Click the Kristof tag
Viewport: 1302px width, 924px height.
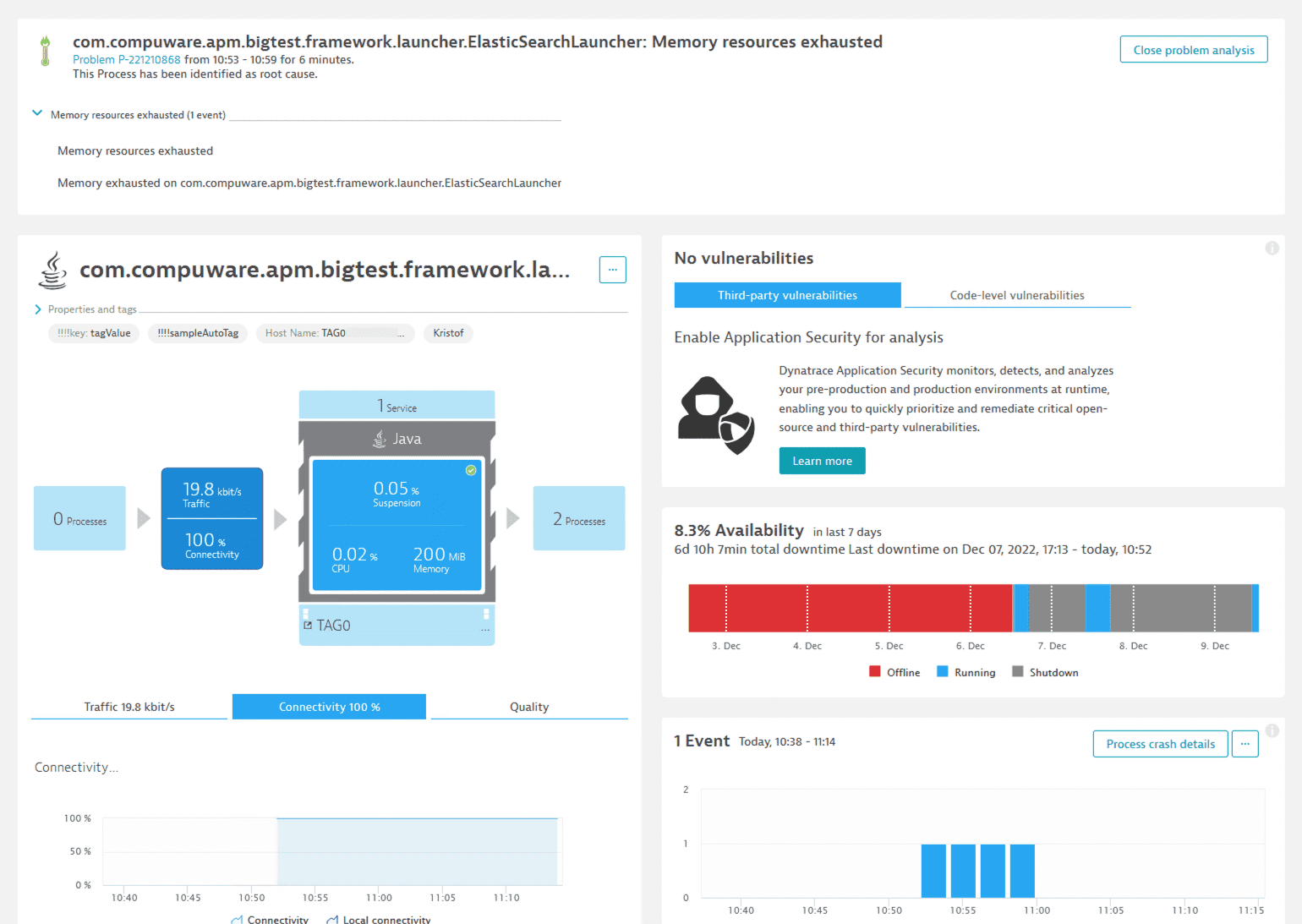448,333
